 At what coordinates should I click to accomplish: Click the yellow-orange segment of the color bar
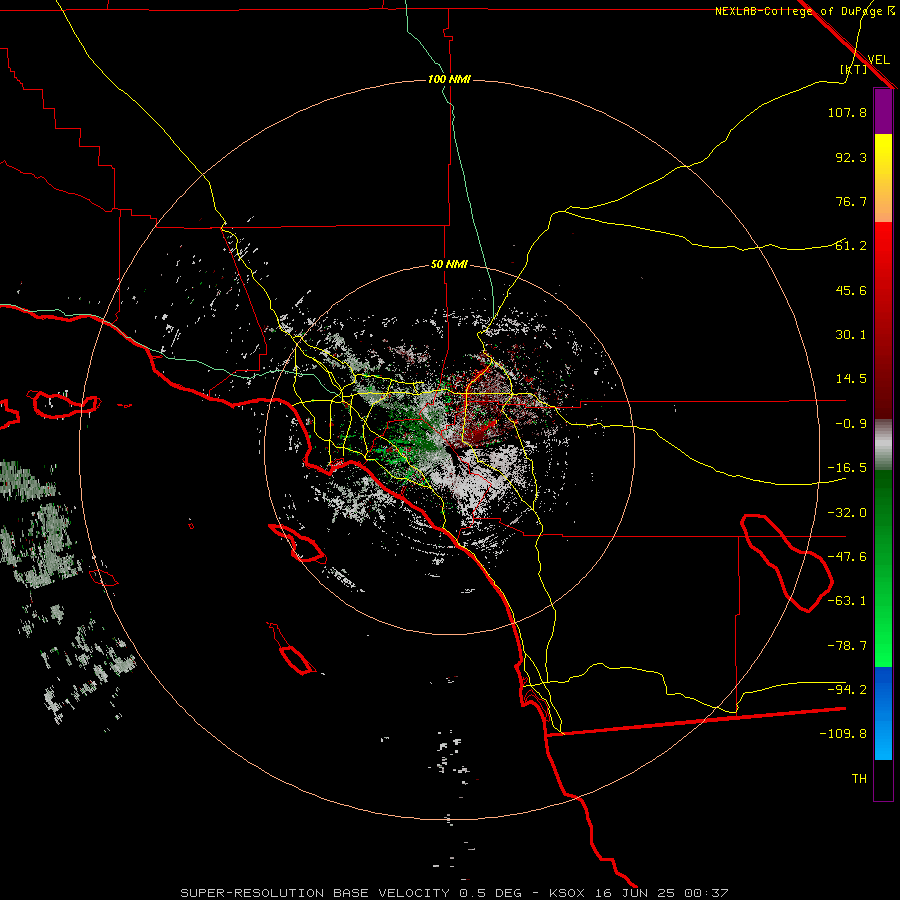pos(883,178)
